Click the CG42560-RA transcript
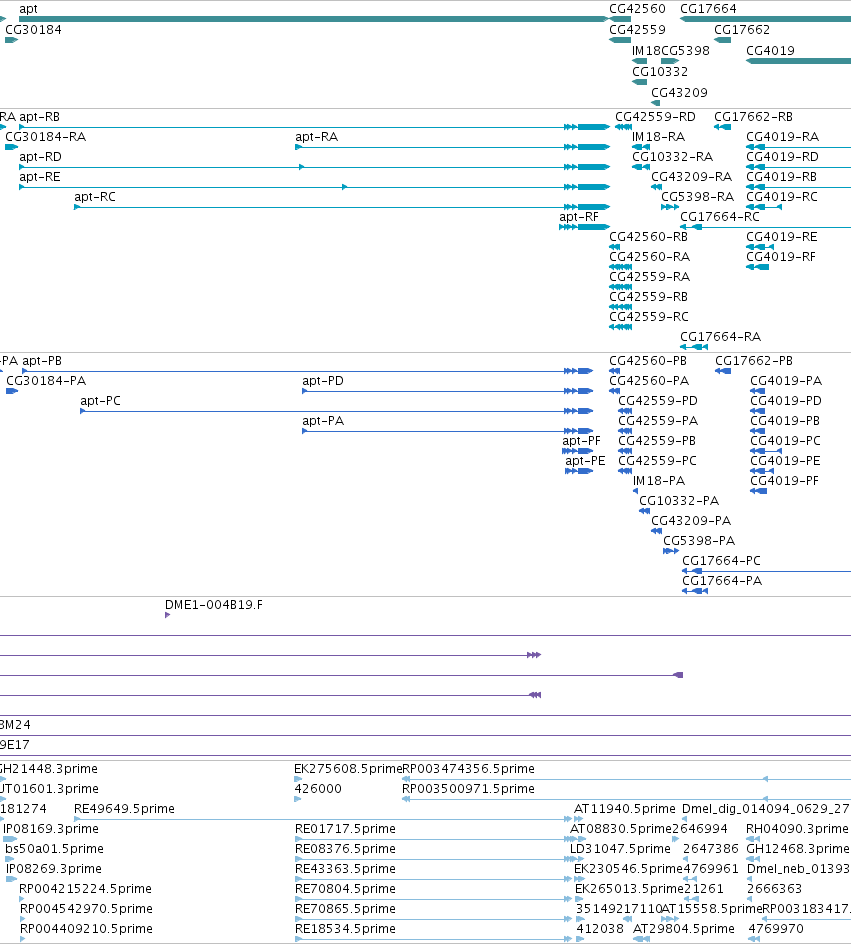 click(620, 267)
